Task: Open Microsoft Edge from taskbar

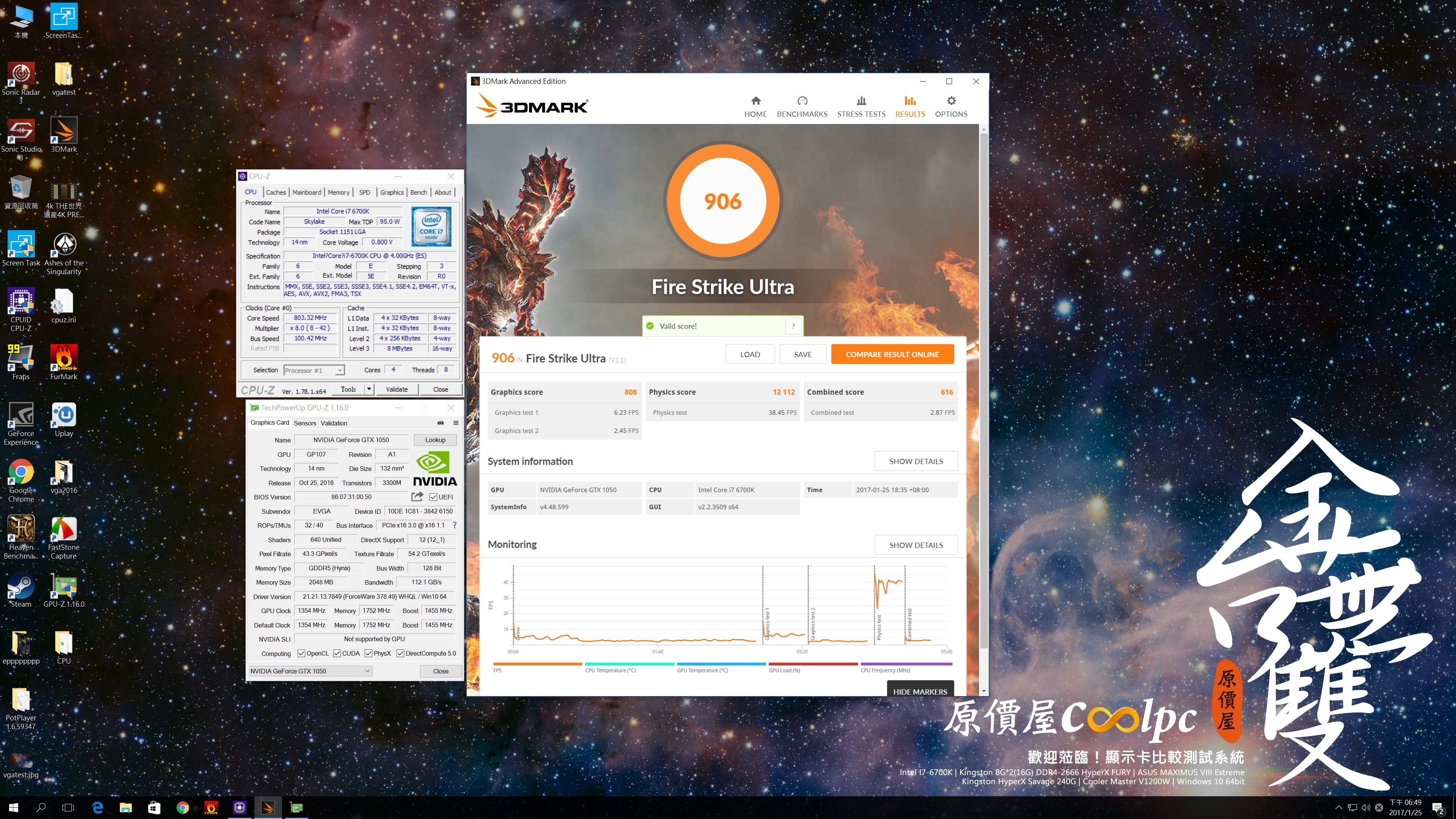Action: 97,808
